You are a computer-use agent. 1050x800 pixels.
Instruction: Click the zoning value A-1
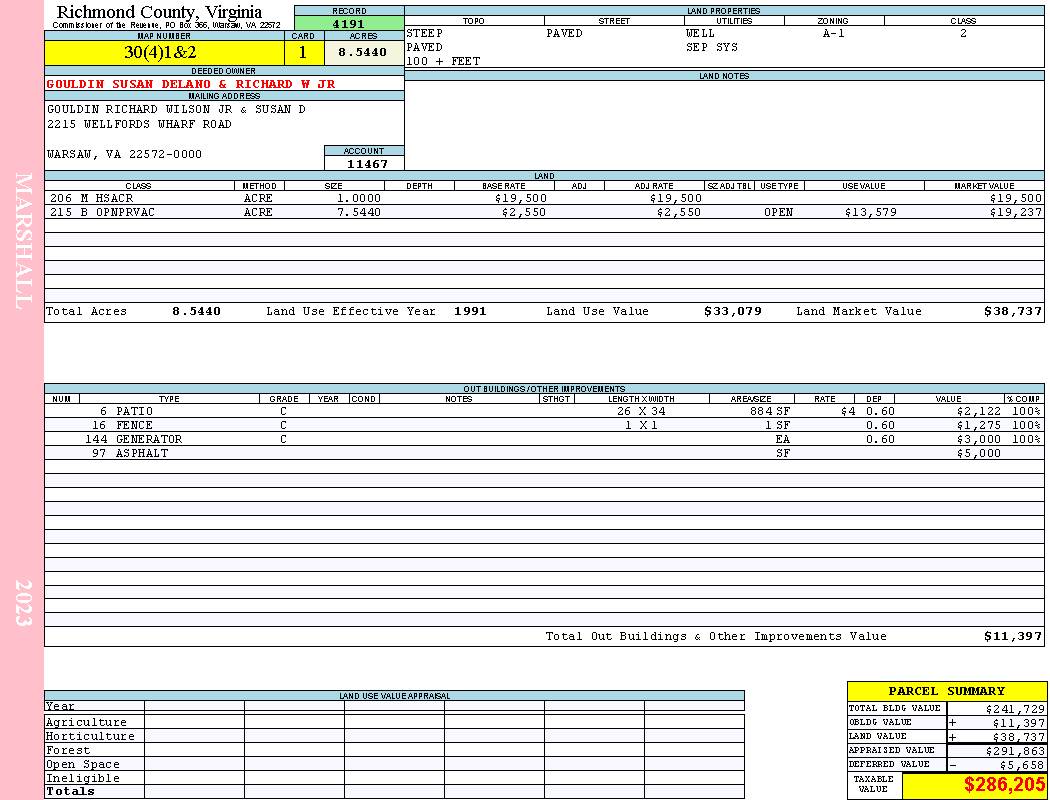[x=834, y=33]
